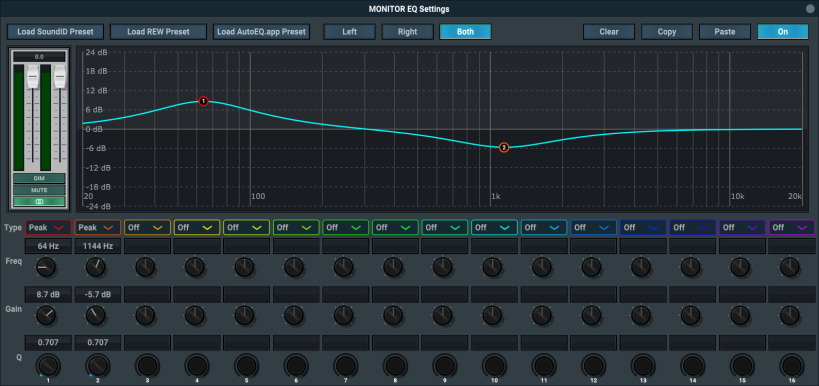Click the band 10 Gain knob
The height and width of the screenshot is (386, 819).
(493, 315)
